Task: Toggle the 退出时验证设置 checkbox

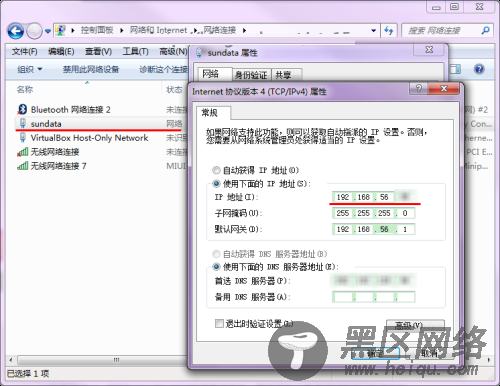Action: [219, 323]
